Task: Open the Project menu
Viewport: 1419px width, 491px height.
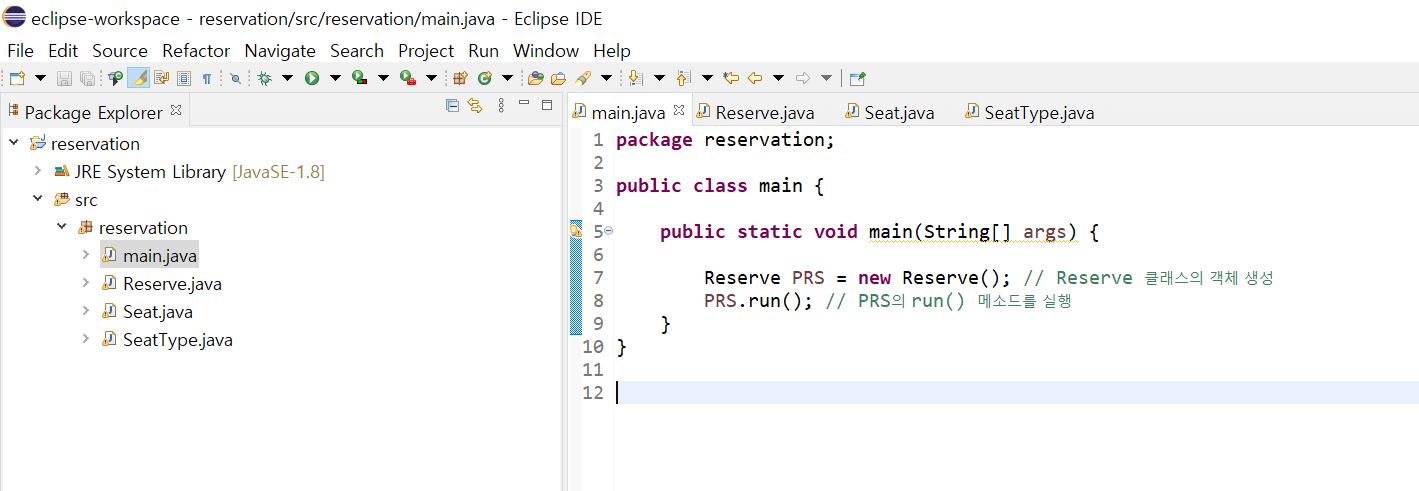Action: 426,50
